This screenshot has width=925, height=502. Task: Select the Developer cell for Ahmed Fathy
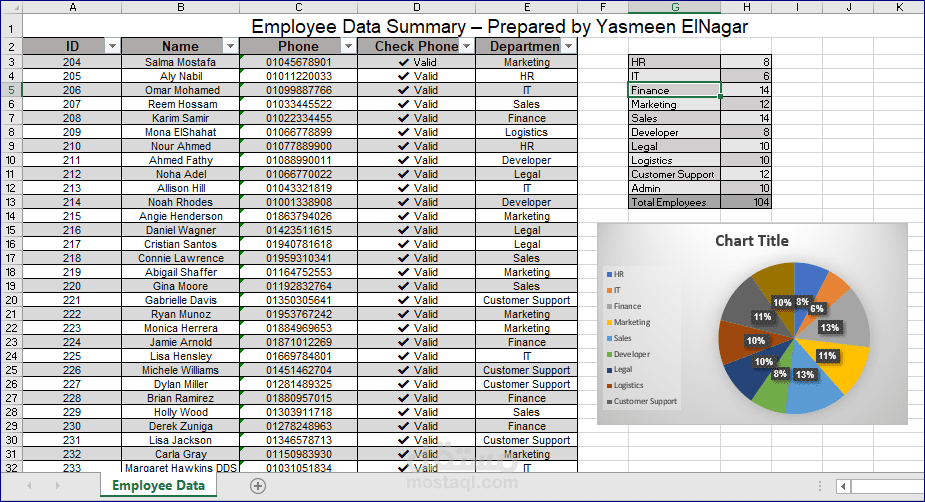pos(526,160)
